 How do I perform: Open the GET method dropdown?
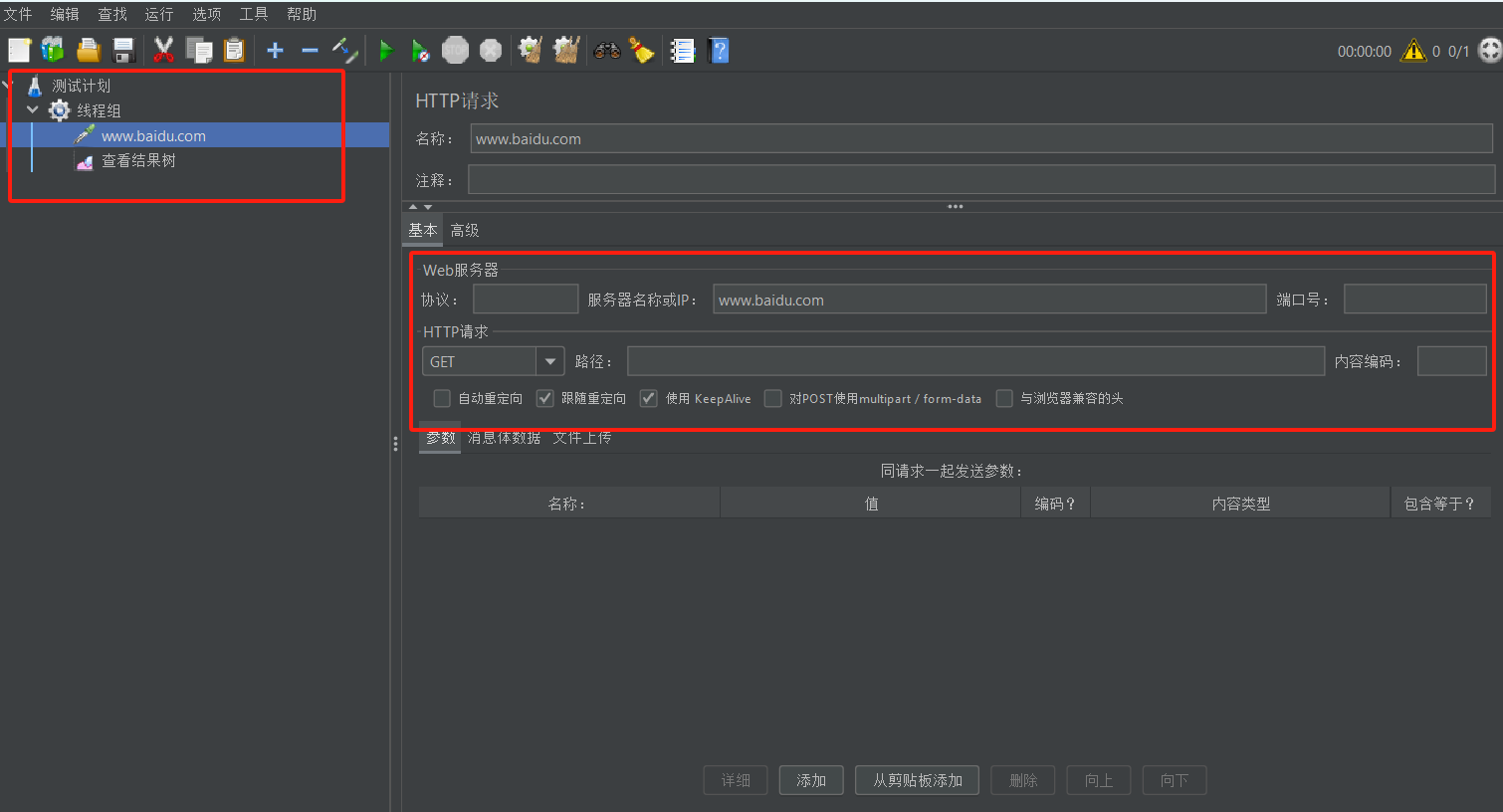pyautogui.click(x=549, y=361)
